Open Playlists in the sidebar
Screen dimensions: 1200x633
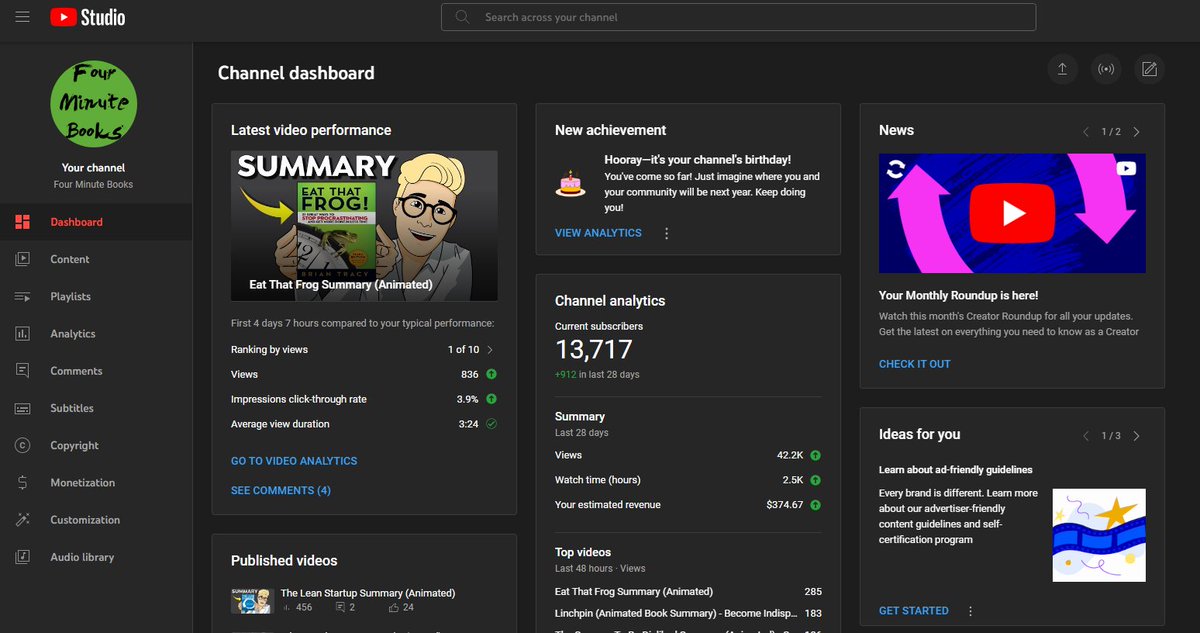[96, 297]
